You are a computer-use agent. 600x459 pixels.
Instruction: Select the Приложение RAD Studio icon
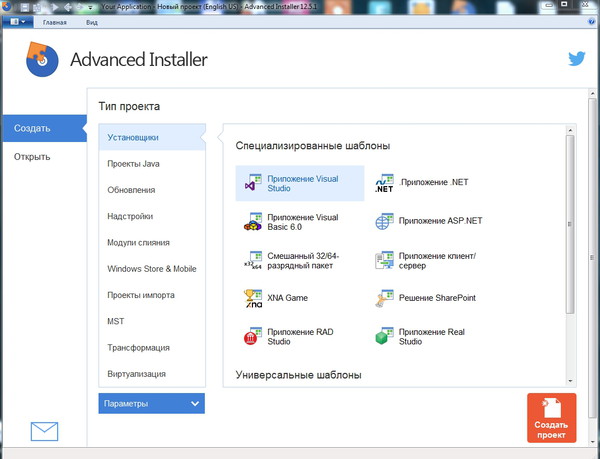253,336
